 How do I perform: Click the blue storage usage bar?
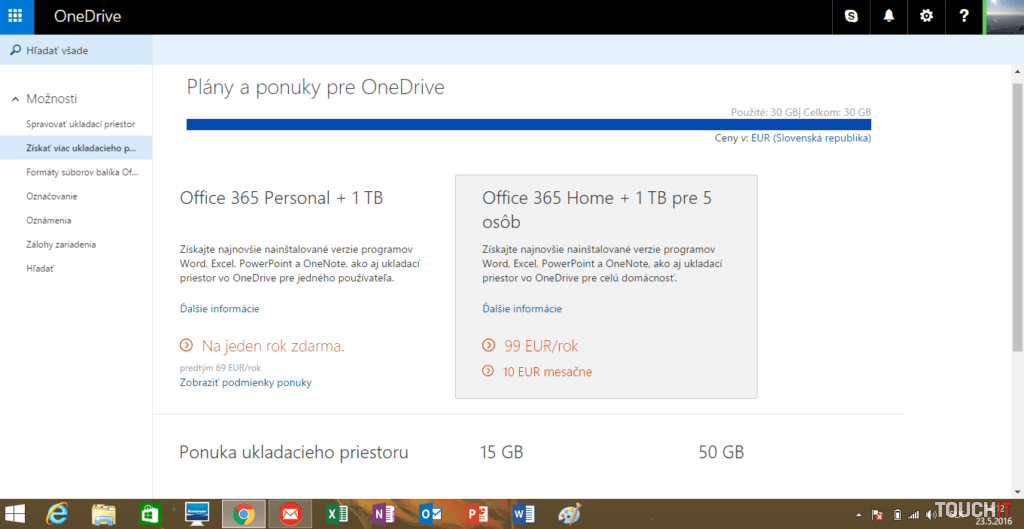click(x=528, y=125)
